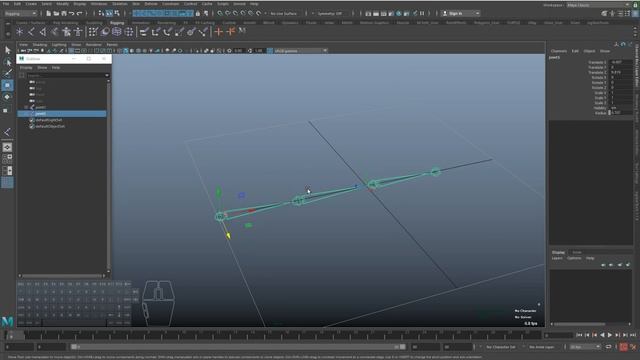Select the Create Joints tool on shelf
Image resolution: width=640 pixels, height=360 pixels.
pyautogui.click(x=31, y=32)
